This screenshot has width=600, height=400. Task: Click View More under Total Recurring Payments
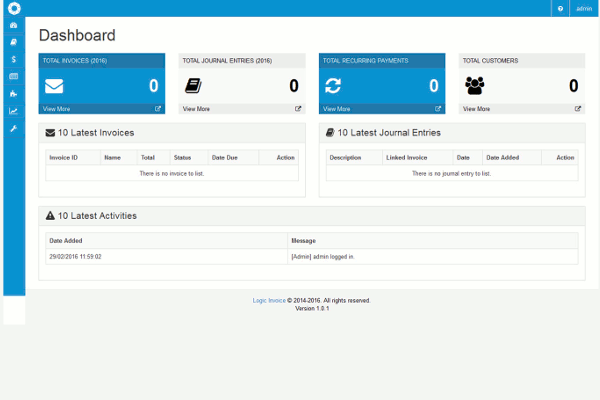pyautogui.click(x=336, y=109)
